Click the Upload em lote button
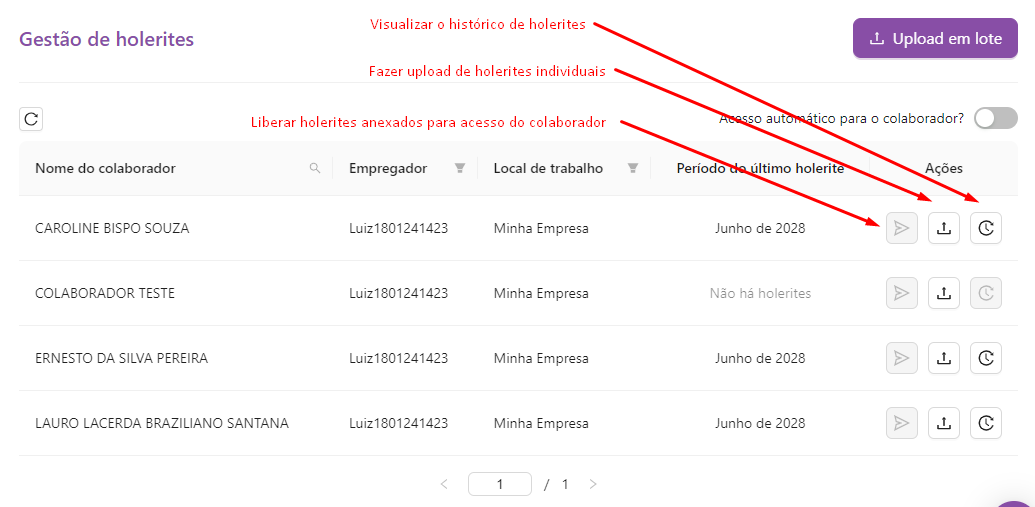 point(935,39)
